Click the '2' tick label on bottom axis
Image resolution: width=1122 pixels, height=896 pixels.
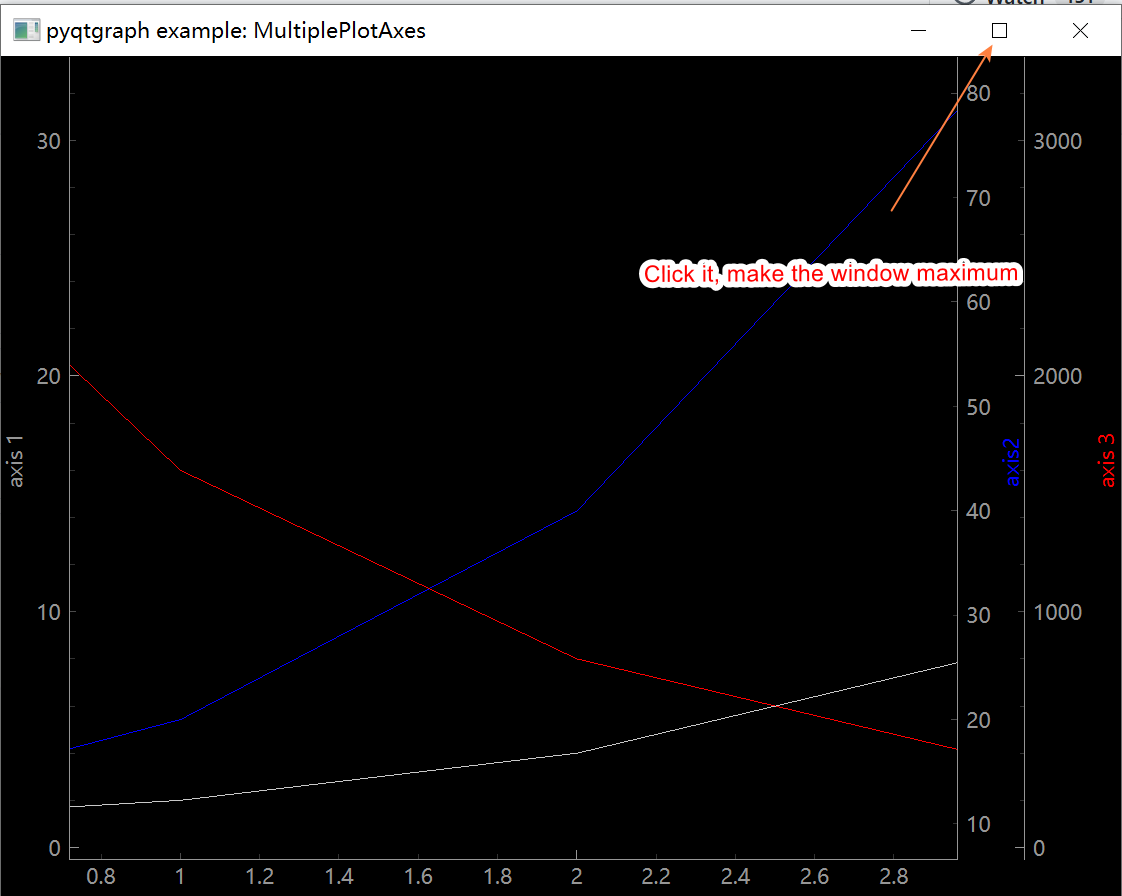[576, 876]
